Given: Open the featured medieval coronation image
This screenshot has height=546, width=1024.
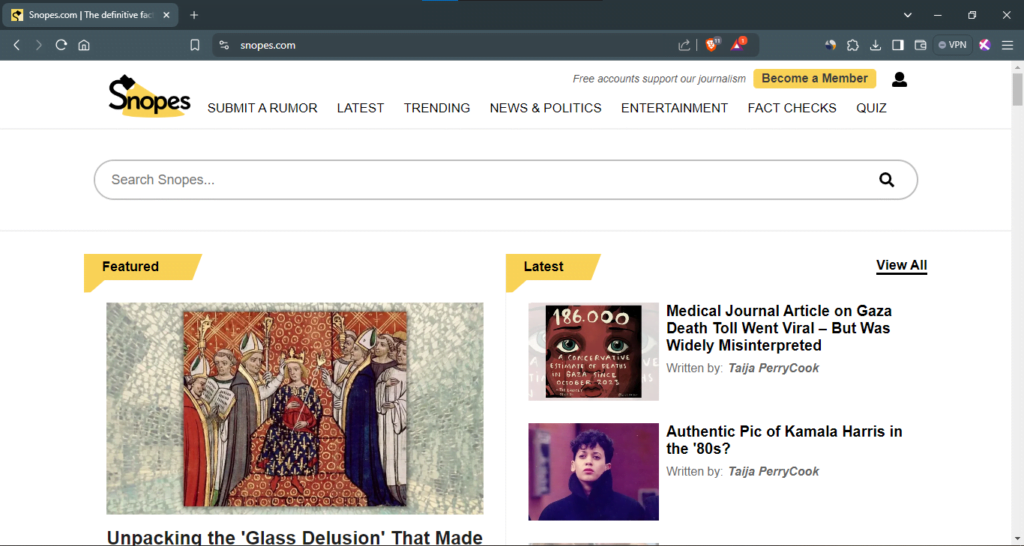Looking at the screenshot, I should click(295, 408).
